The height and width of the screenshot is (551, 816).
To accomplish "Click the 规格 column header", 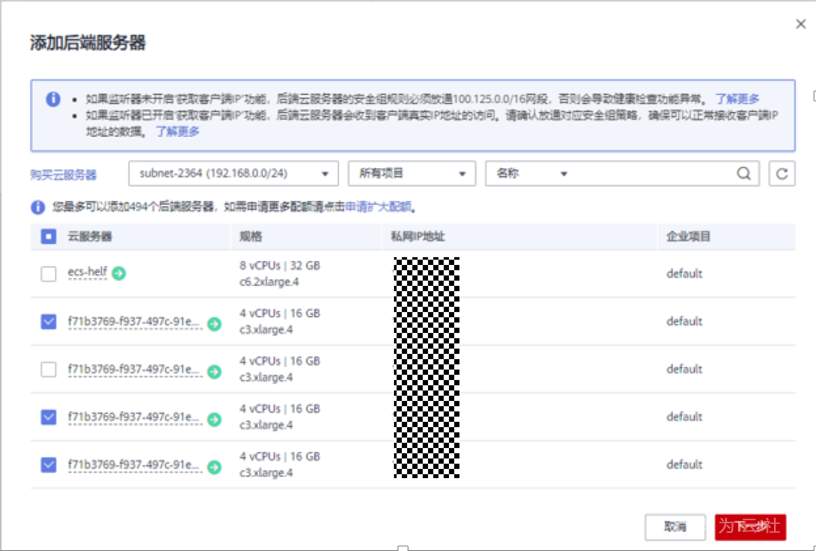I will pyautogui.click(x=251, y=237).
